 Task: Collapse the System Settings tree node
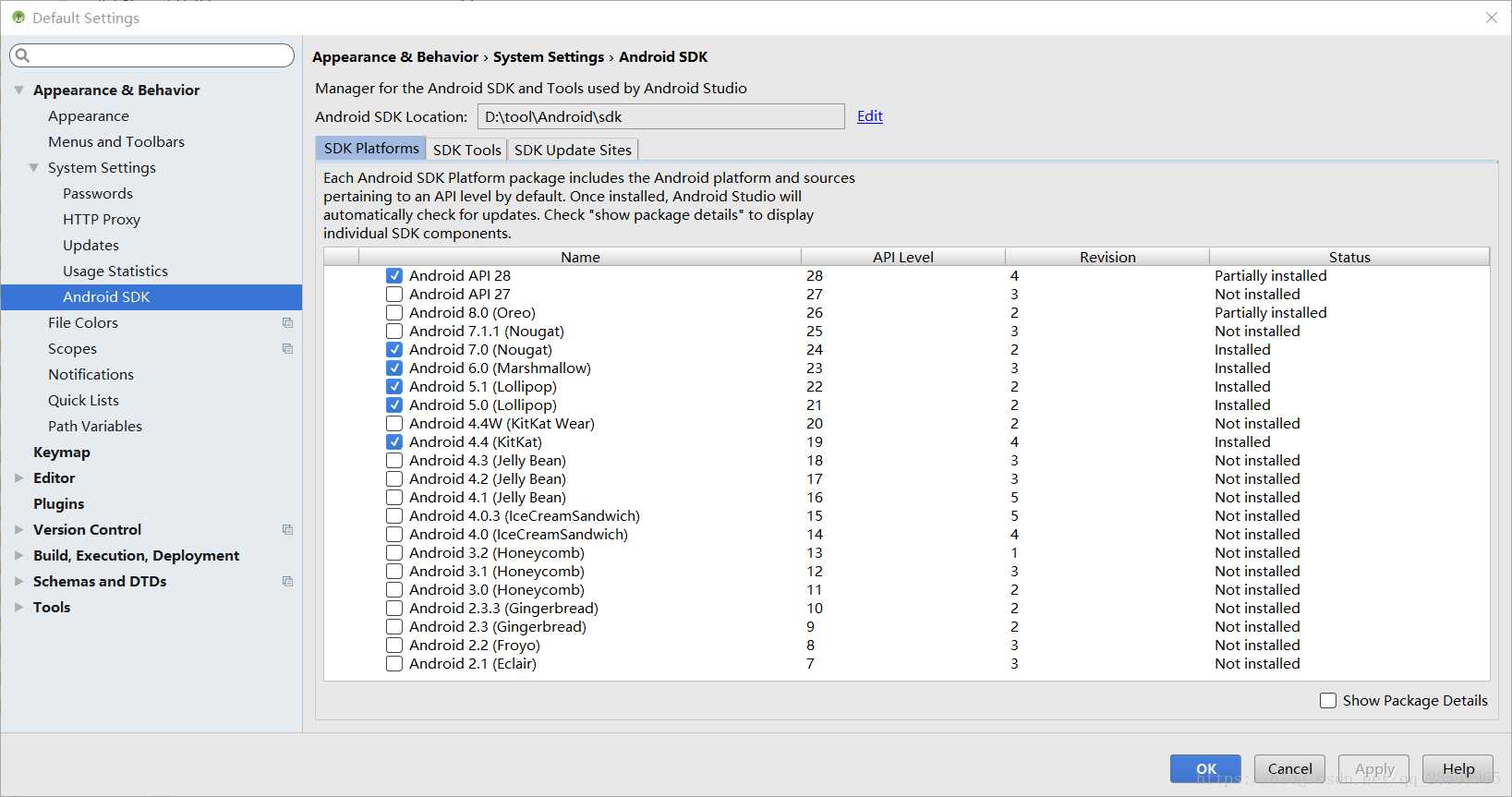[33, 167]
